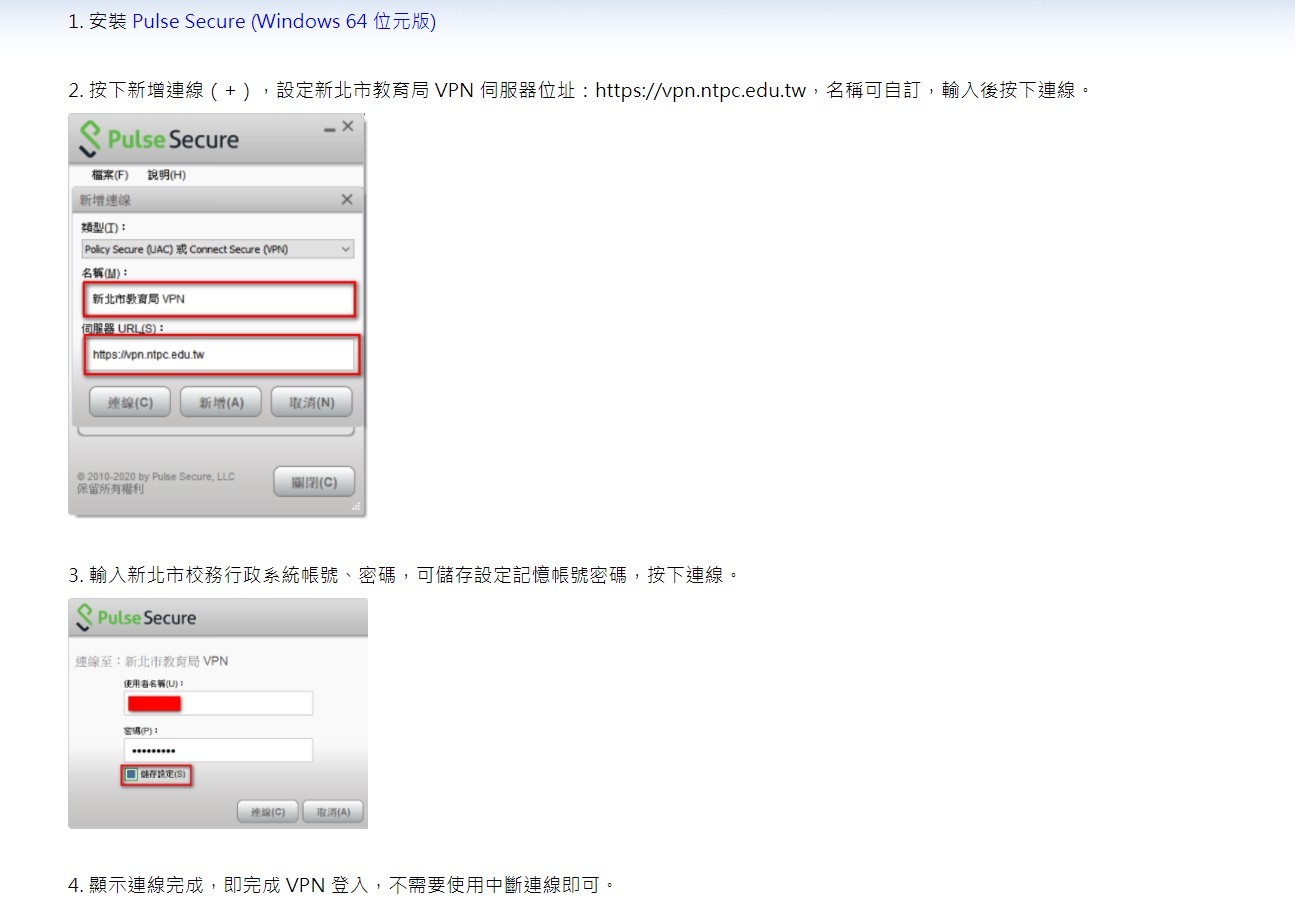Click step 4 text 顯示連線完成
Screen dimensions: 1295x902
tap(145, 886)
